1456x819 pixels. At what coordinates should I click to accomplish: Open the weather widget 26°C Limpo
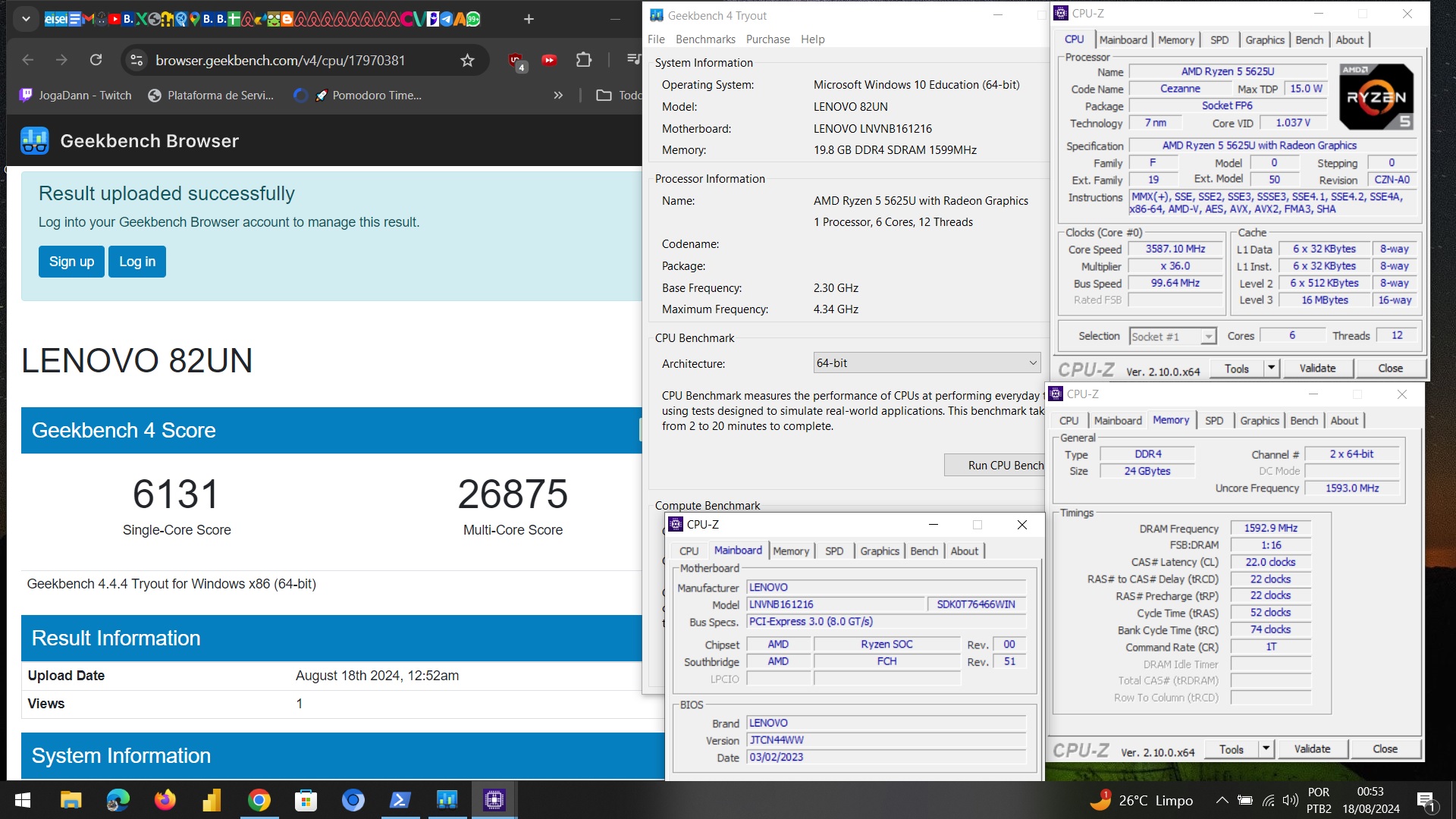pos(1143,800)
